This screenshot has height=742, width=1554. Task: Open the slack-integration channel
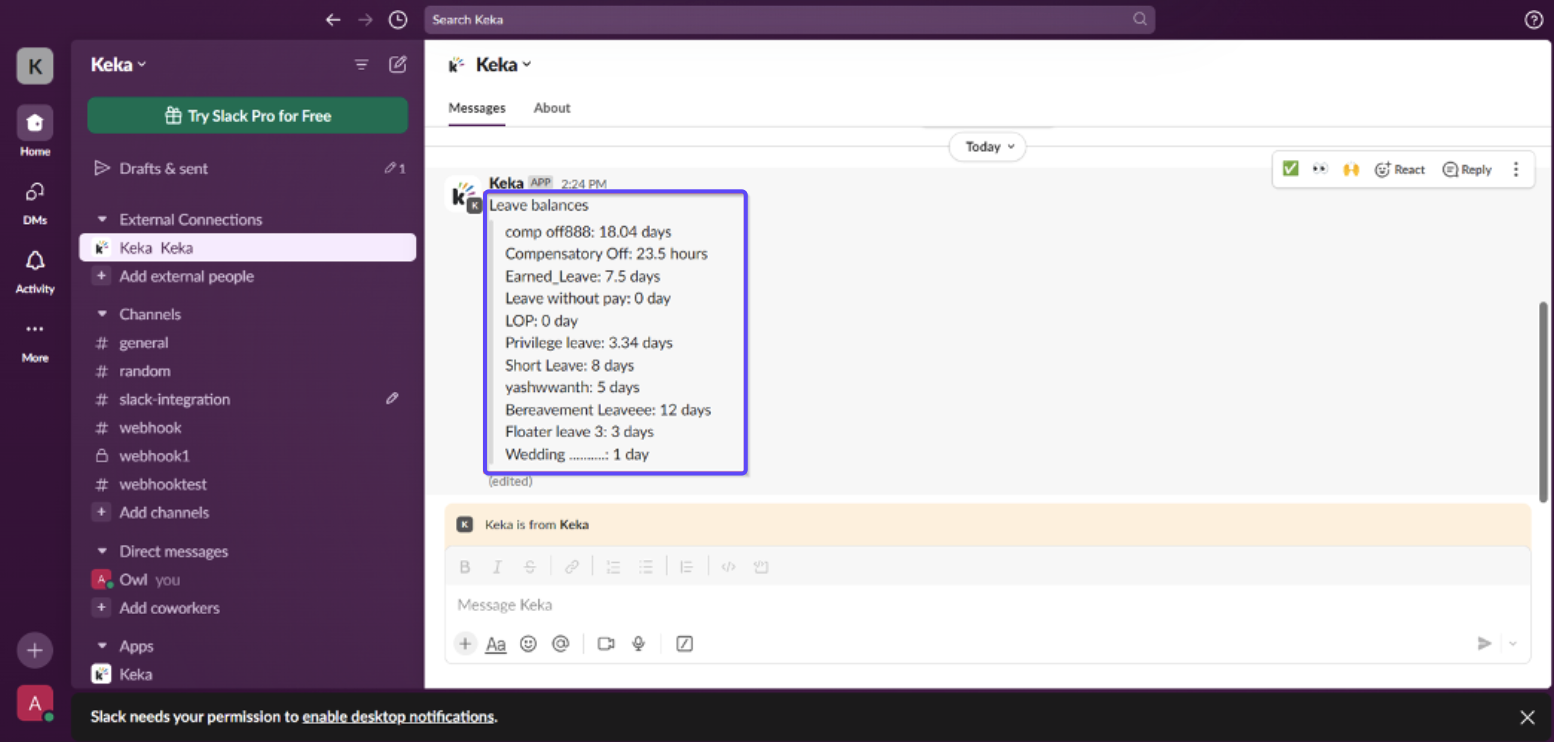pyautogui.click(x=175, y=399)
